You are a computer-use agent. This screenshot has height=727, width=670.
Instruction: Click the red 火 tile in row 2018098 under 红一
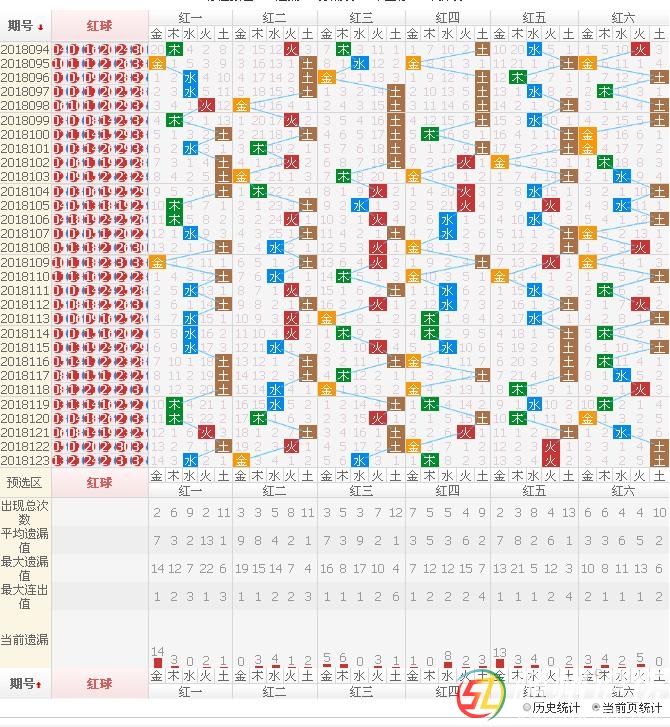coord(206,106)
